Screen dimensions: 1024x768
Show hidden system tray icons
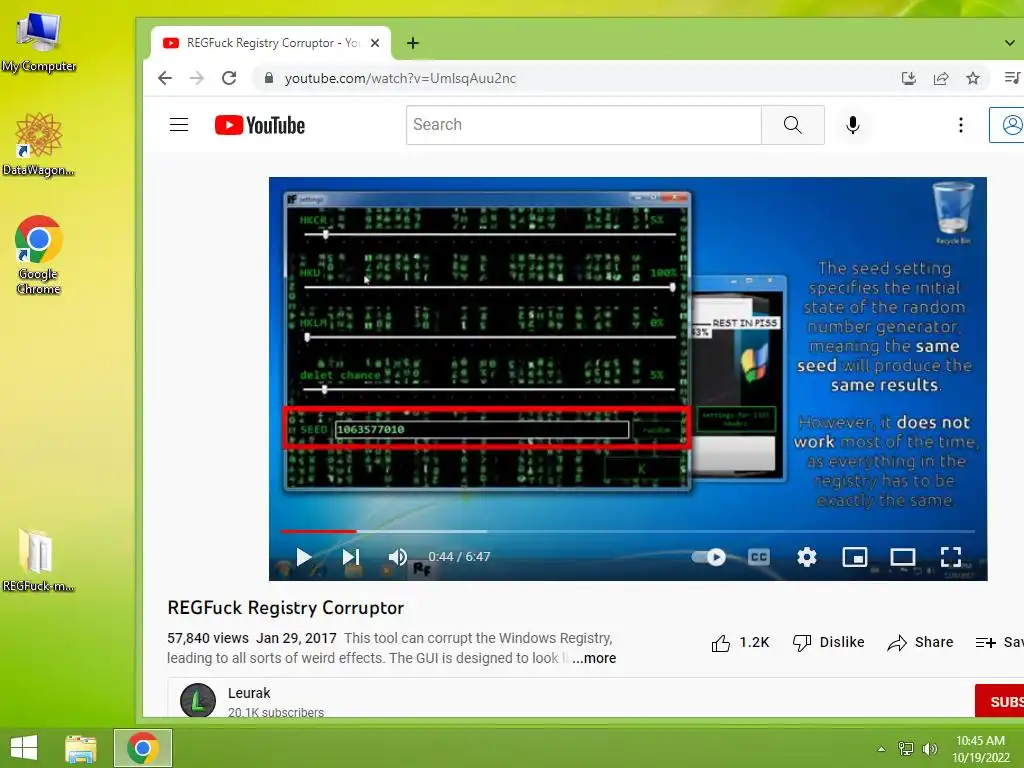coord(882,749)
